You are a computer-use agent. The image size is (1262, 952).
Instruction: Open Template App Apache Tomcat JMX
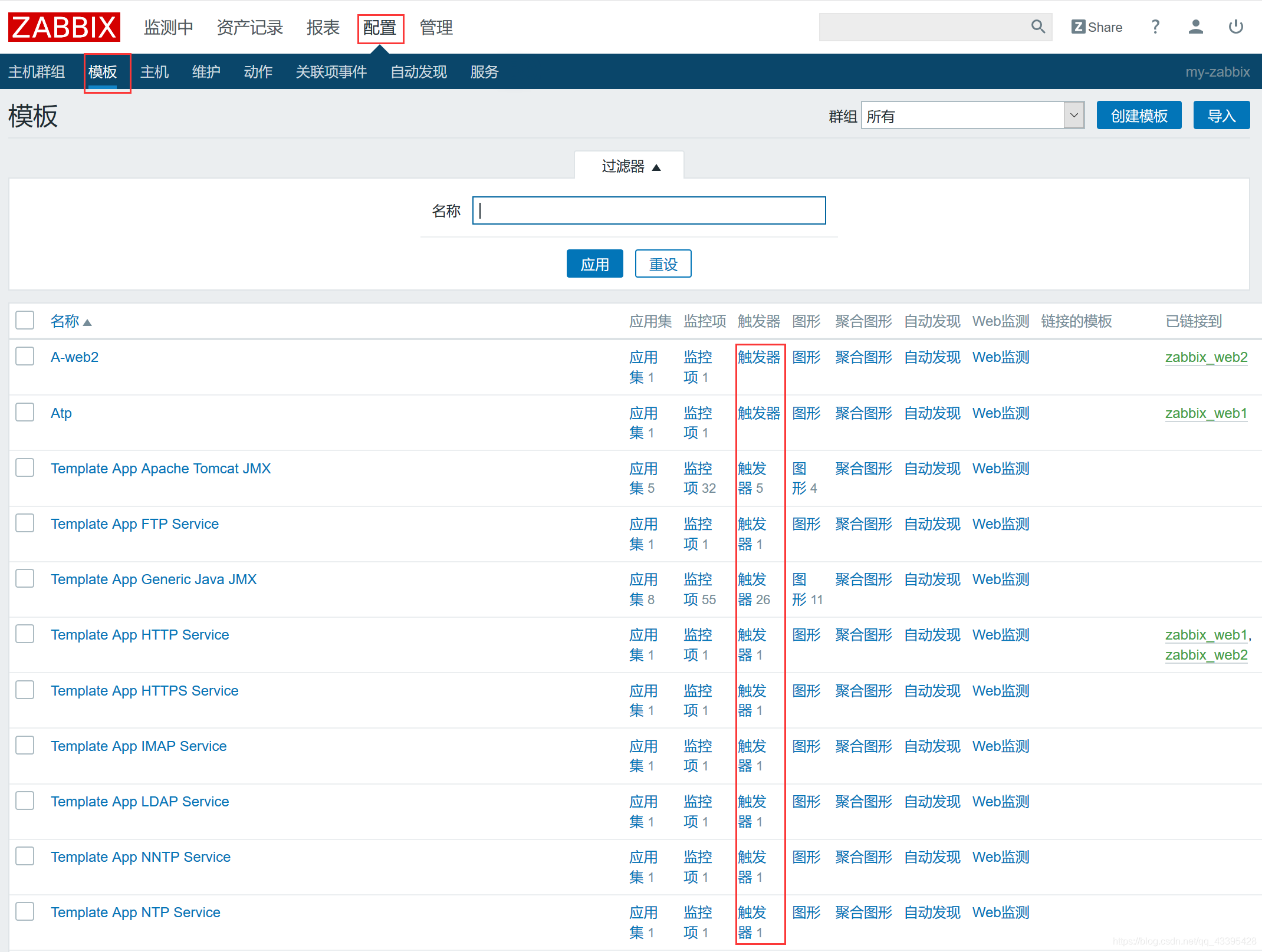point(160,469)
